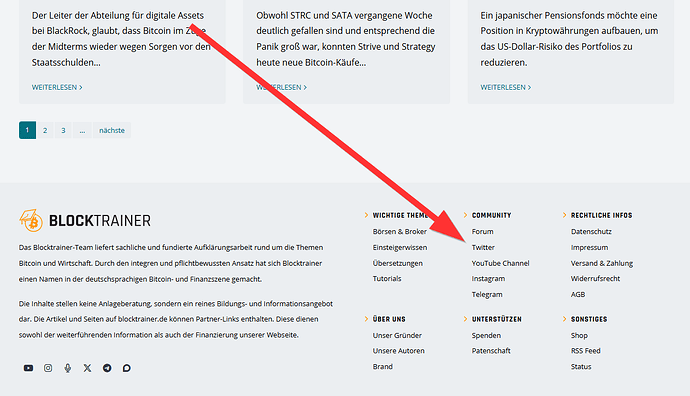
Task: Open the Telegram paper-plane icon
Action: click(107, 368)
